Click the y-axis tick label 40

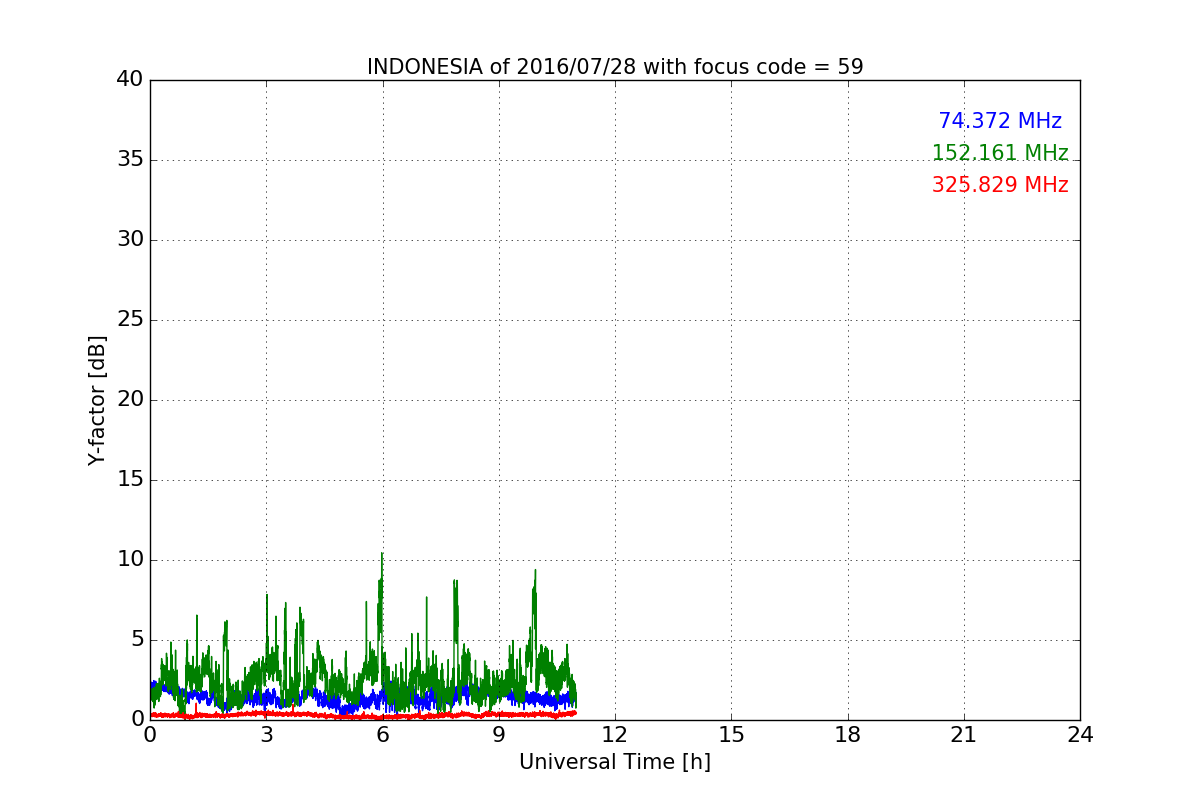pyautogui.click(x=130, y=80)
